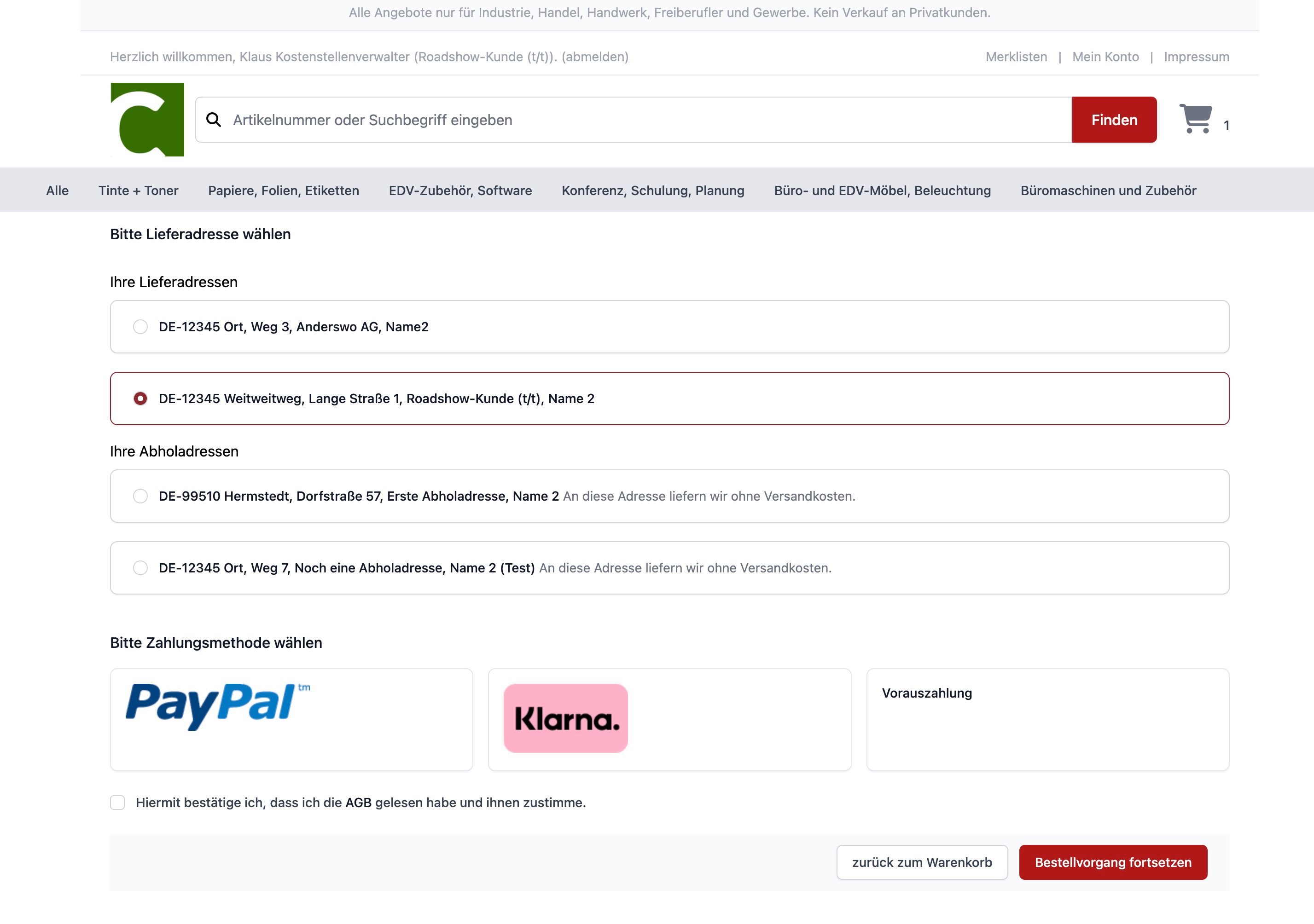Select Vorauszahlung payment option
This screenshot has width=1314, height=924.
(x=926, y=693)
